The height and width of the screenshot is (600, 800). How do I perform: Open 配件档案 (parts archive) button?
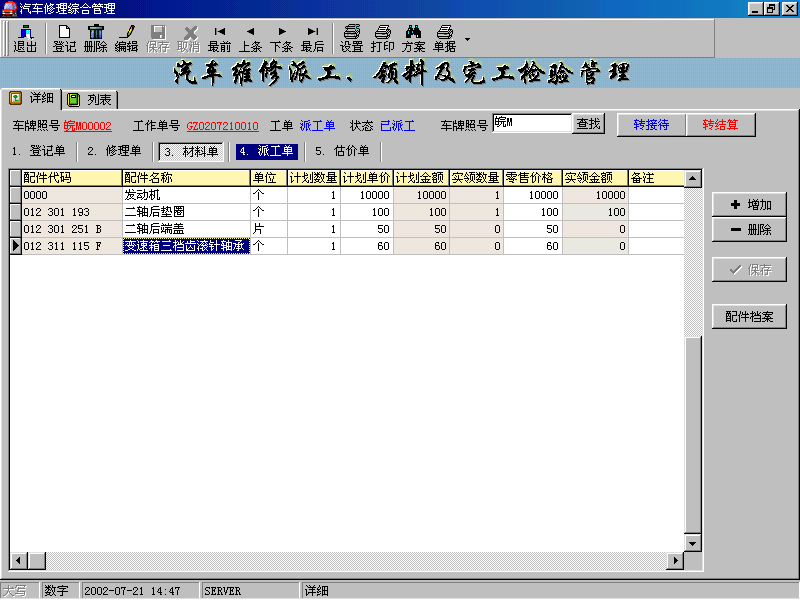click(749, 316)
